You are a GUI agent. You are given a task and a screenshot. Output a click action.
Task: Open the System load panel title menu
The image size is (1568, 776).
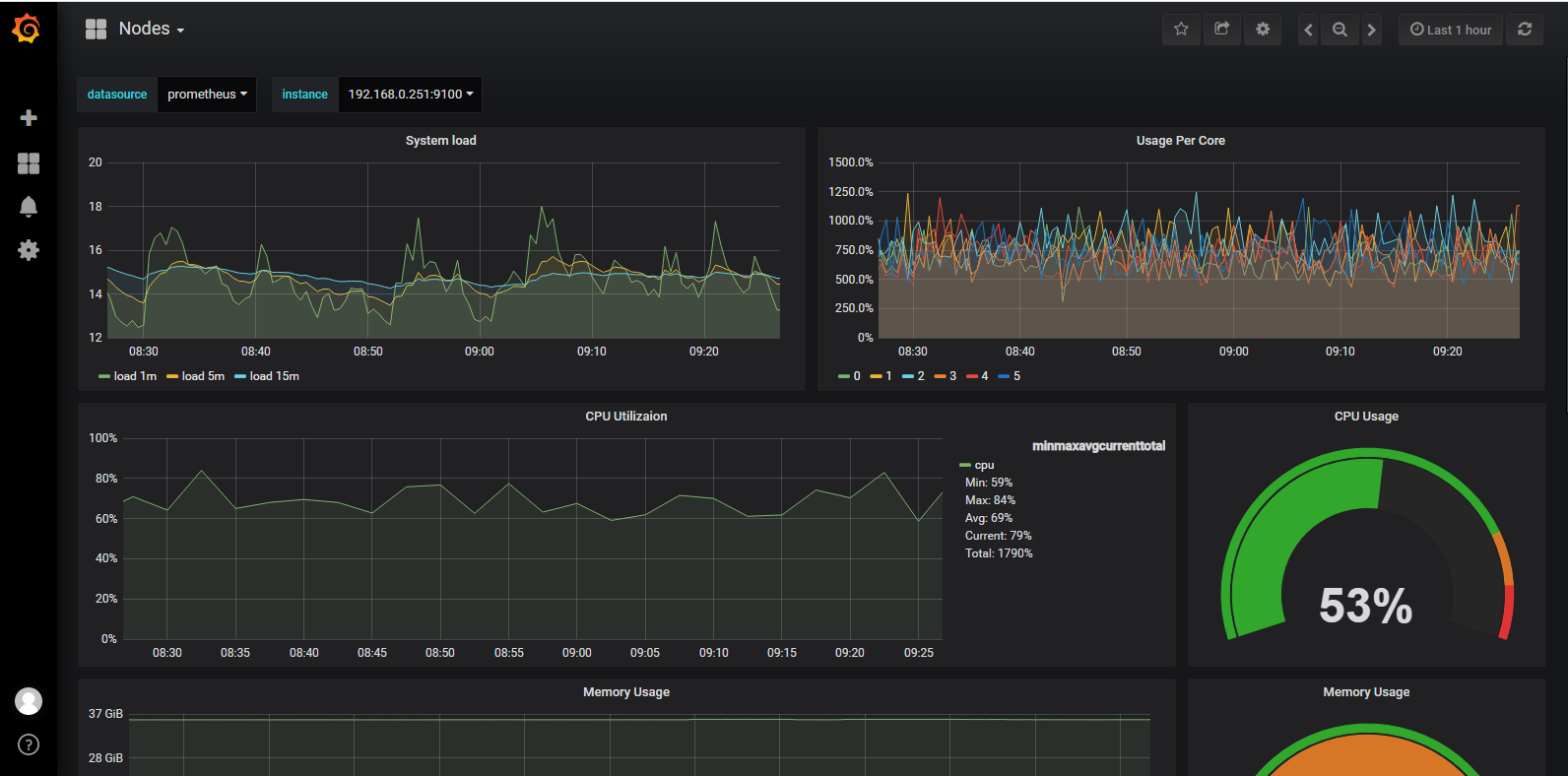click(x=441, y=141)
